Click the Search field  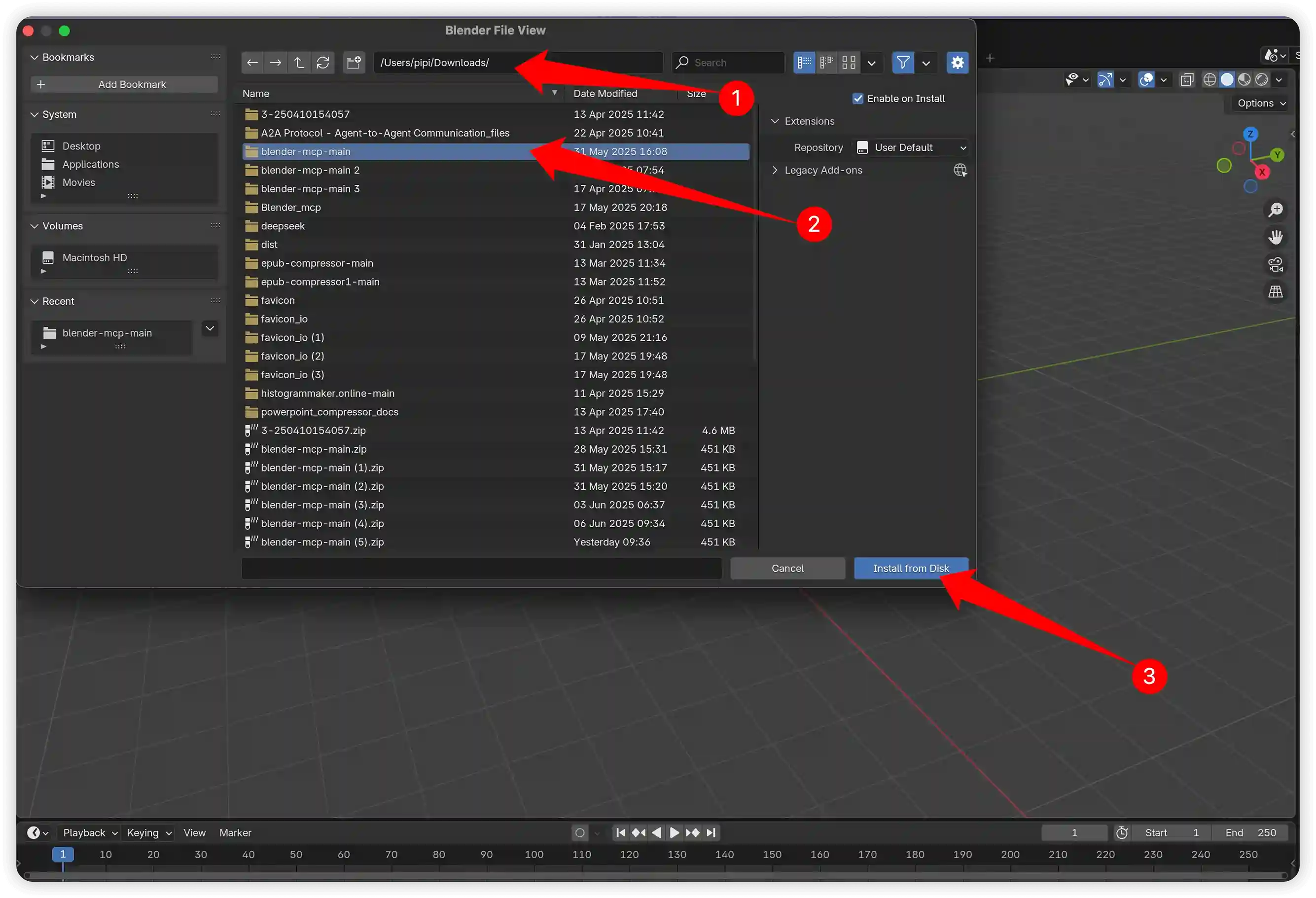728,63
